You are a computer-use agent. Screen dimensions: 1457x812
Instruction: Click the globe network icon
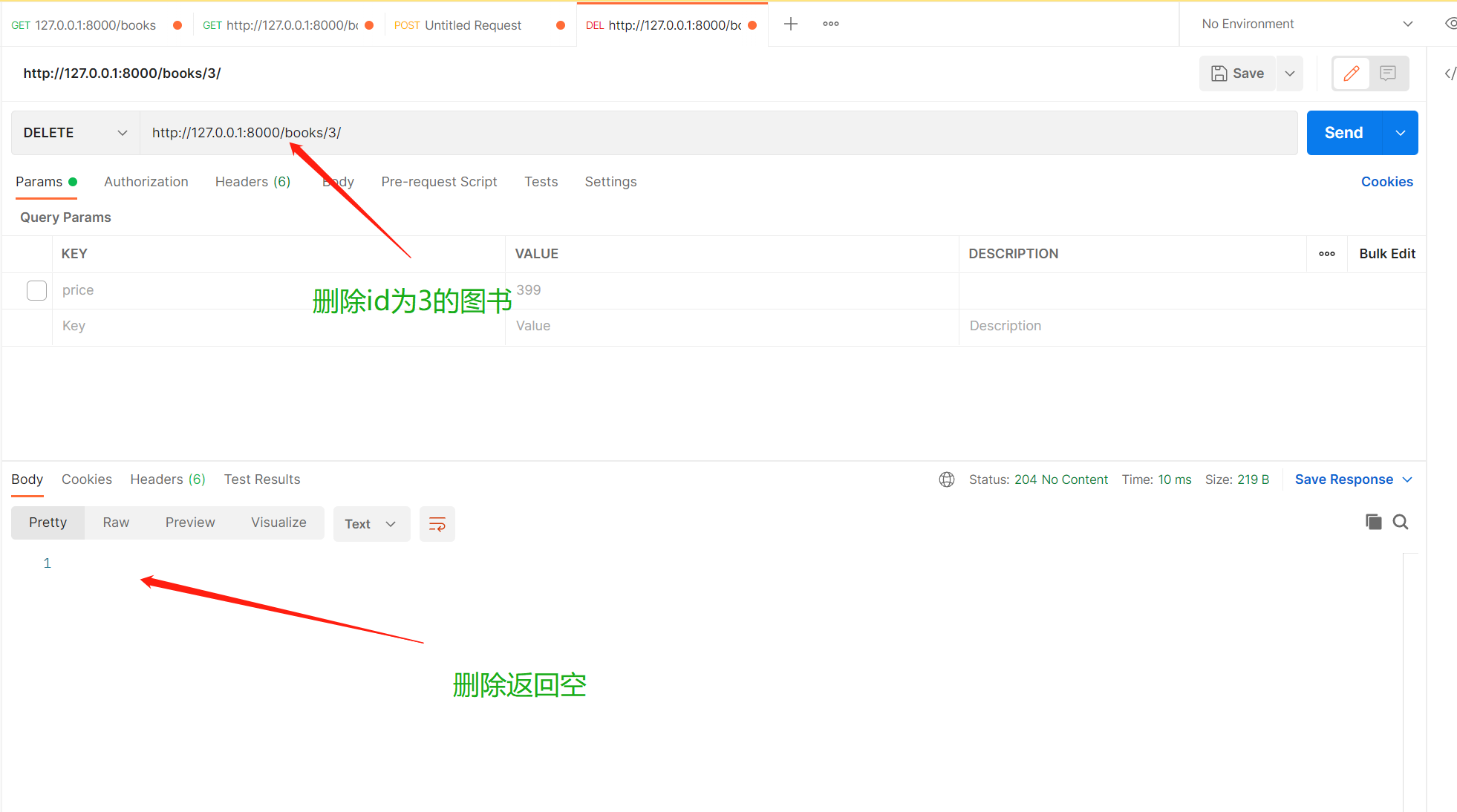[x=946, y=479]
